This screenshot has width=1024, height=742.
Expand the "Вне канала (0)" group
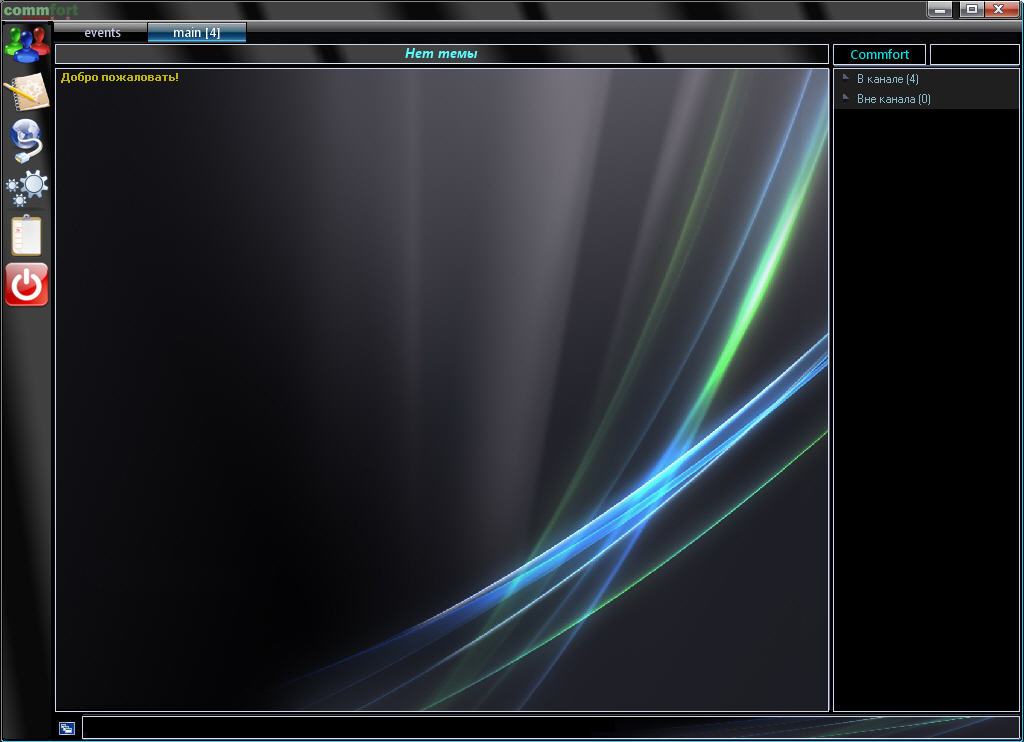point(845,98)
